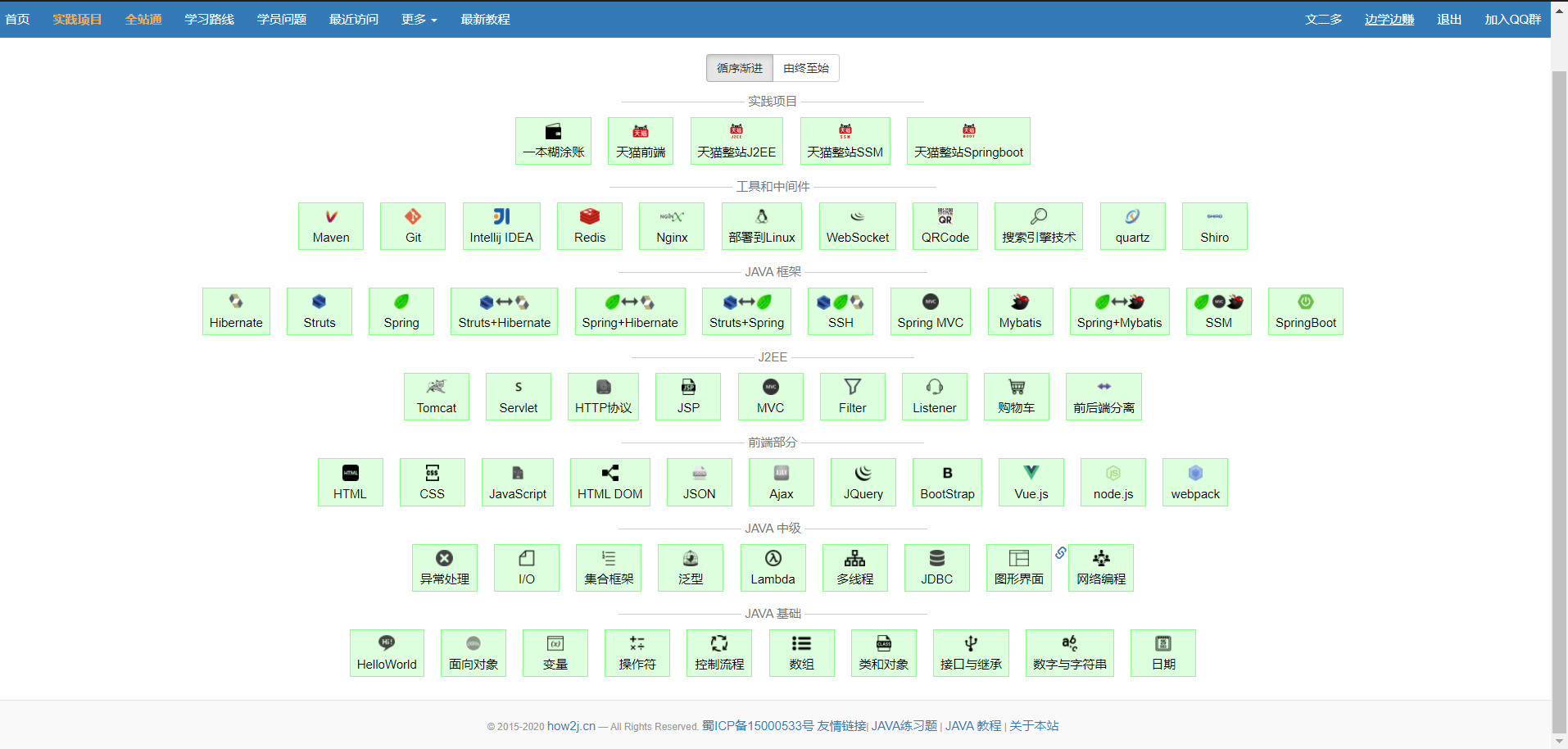Screen dimensions: 1568x749
Task: Open the Nginx tutorial tile
Action: [672, 226]
